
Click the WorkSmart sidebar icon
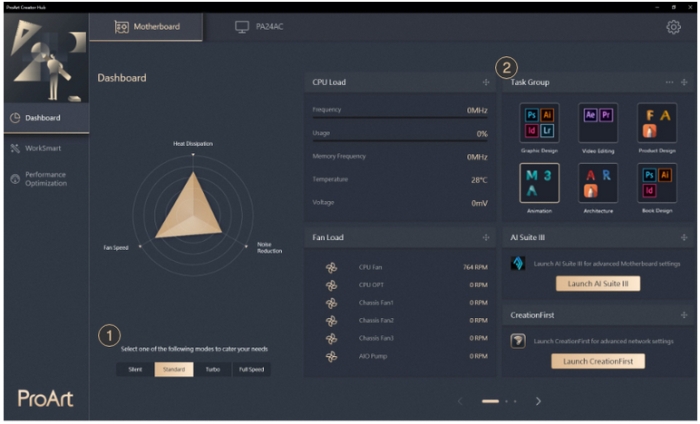pos(15,148)
